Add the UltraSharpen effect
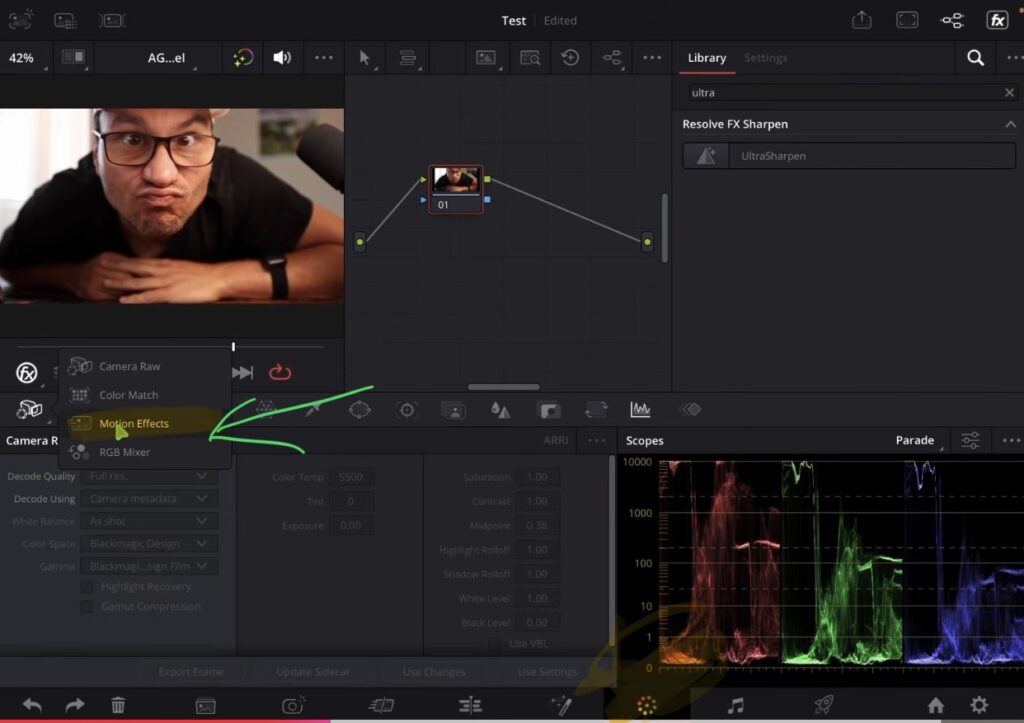This screenshot has width=1024, height=723. (x=849, y=156)
